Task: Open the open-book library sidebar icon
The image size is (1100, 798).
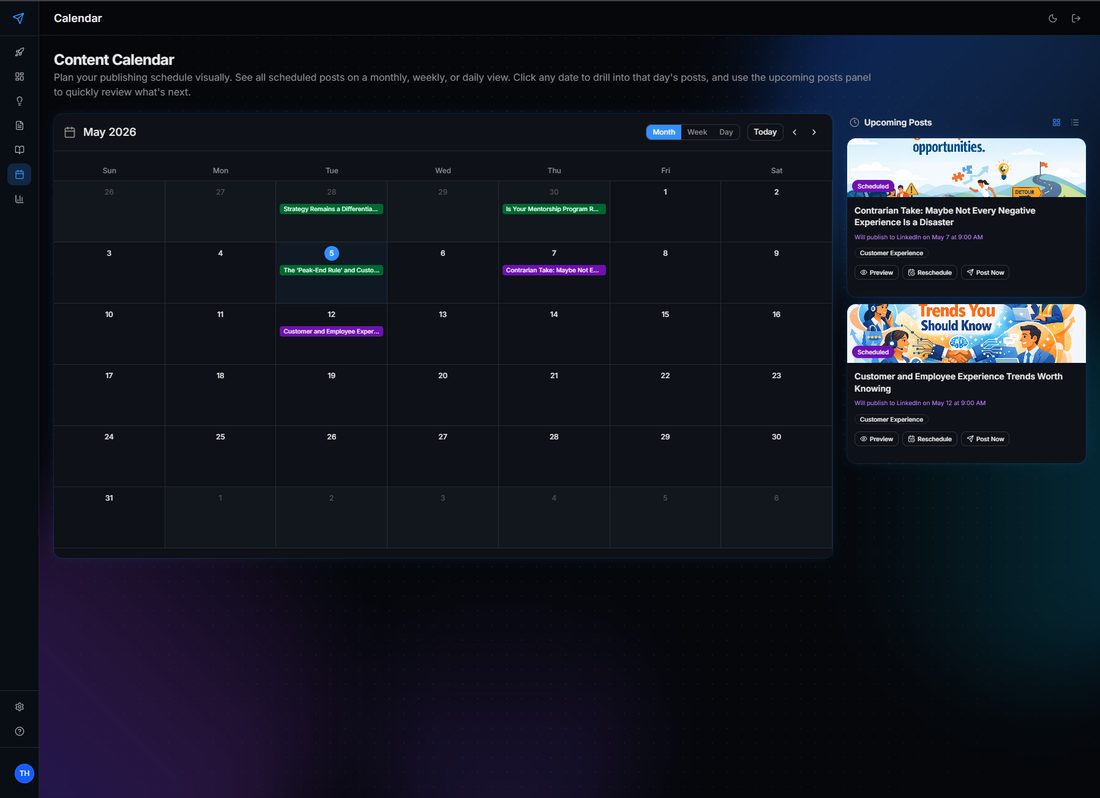Action: coord(20,150)
